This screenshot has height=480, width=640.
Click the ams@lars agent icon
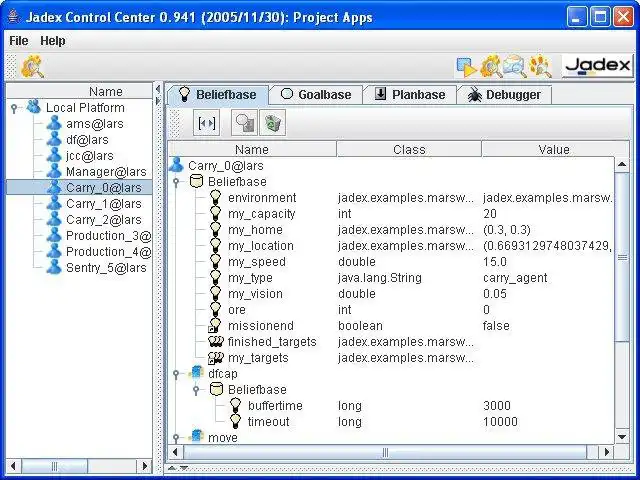coord(54,123)
